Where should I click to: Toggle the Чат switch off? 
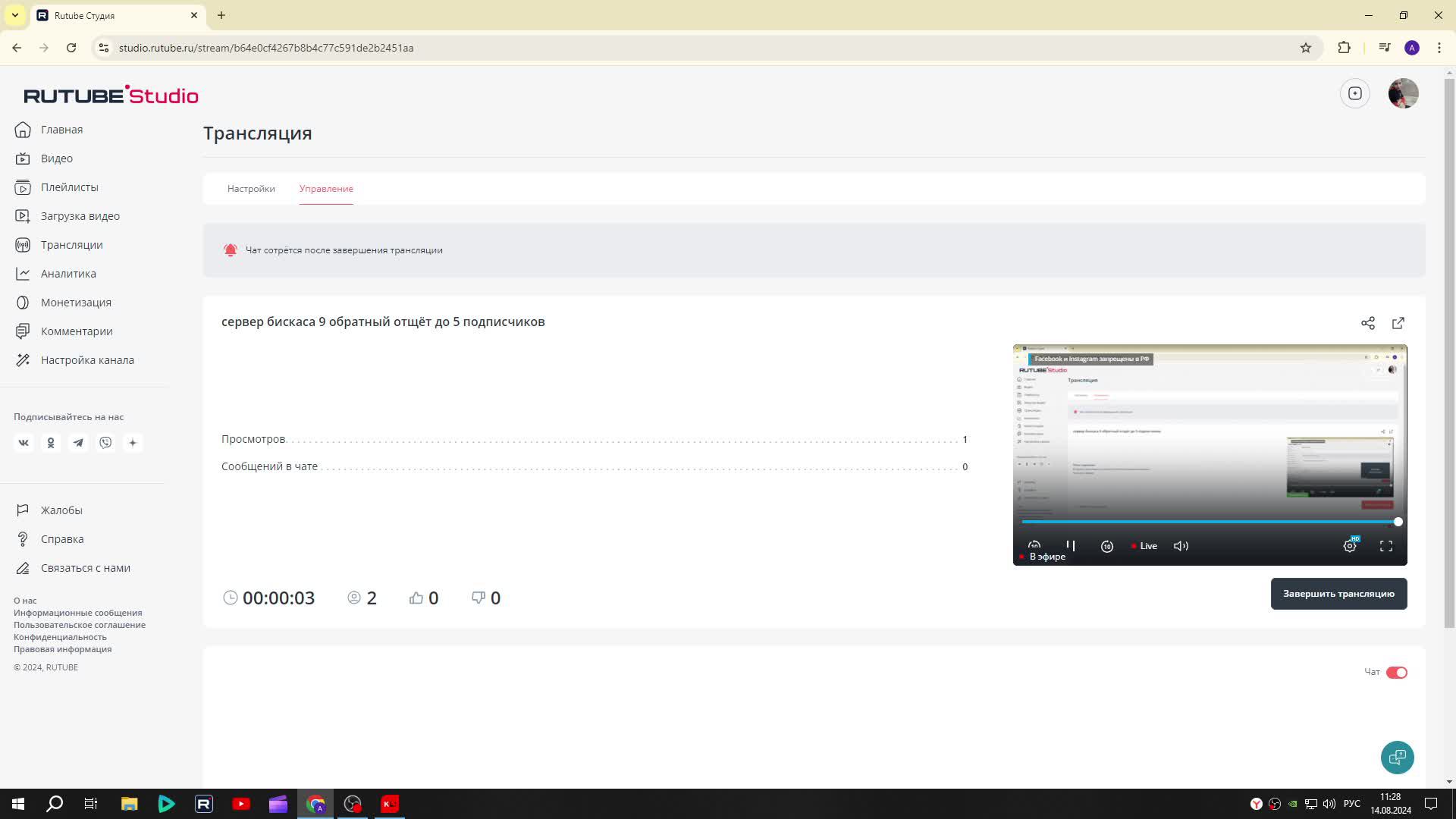point(1396,673)
